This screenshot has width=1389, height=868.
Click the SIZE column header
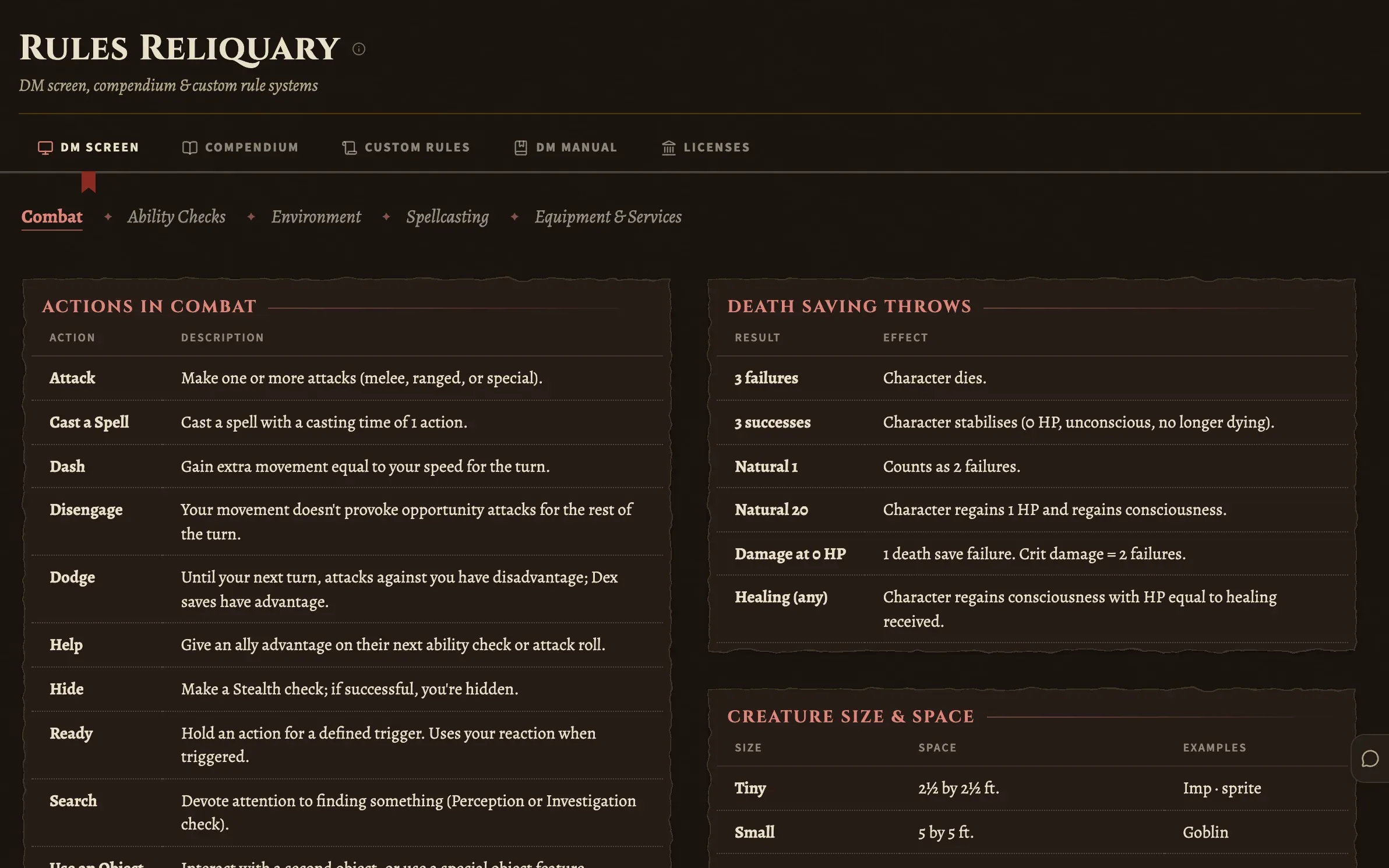748,748
